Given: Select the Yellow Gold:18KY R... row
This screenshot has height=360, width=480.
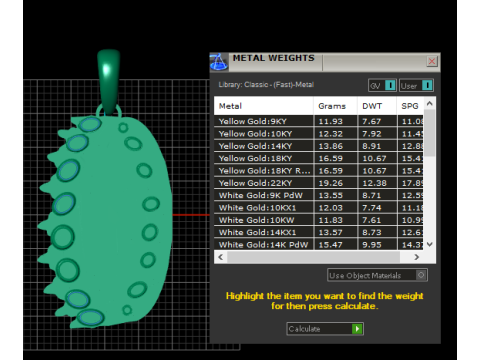Looking at the screenshot, I should pyautogui.click(x=318, y=171).
